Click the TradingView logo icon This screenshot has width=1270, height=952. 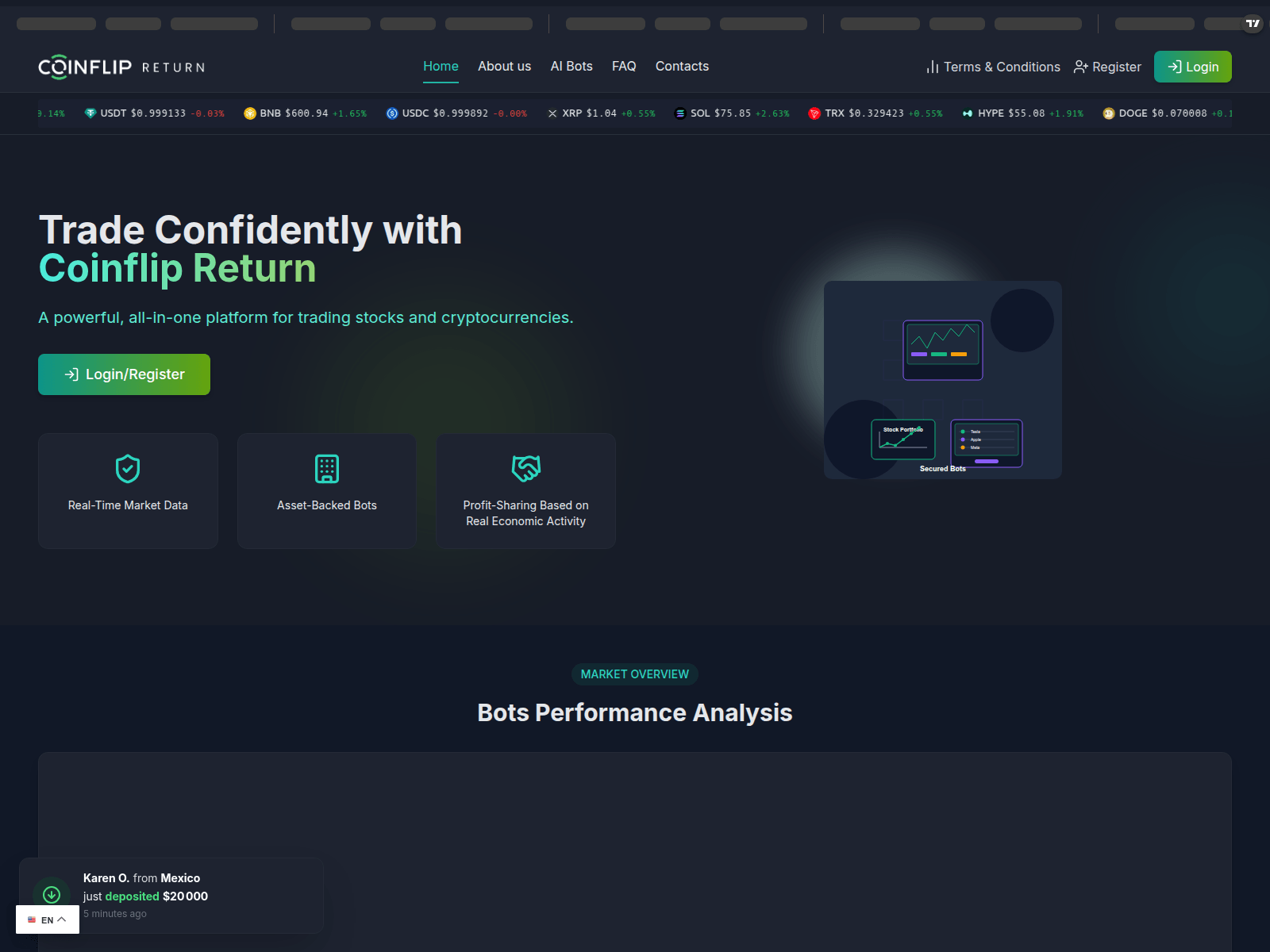point(1253,24)
